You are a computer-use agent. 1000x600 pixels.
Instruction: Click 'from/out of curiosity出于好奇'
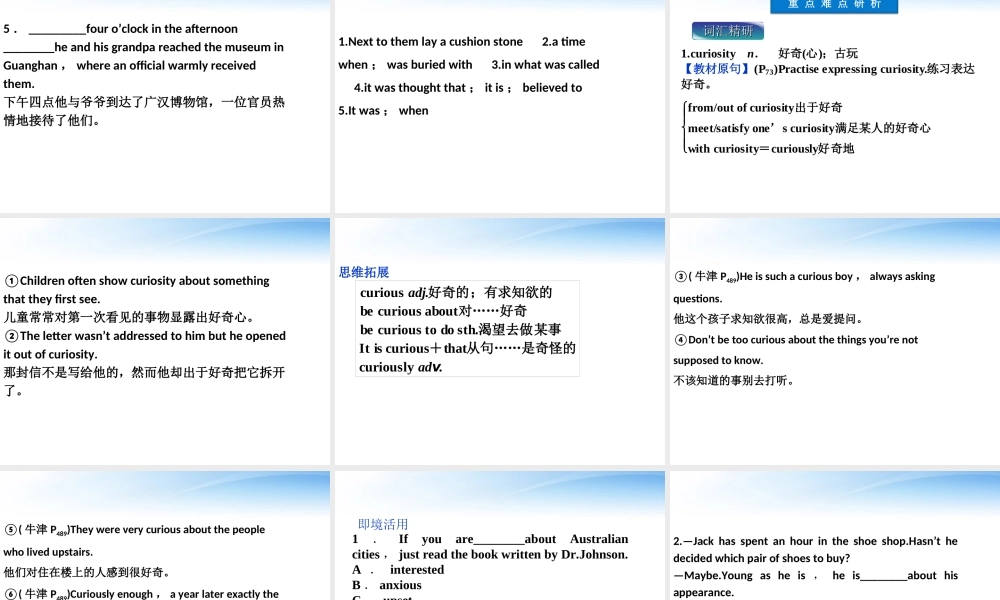(765, 107)
